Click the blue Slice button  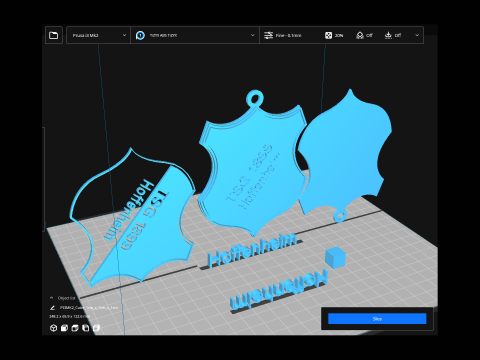(377, 319)
